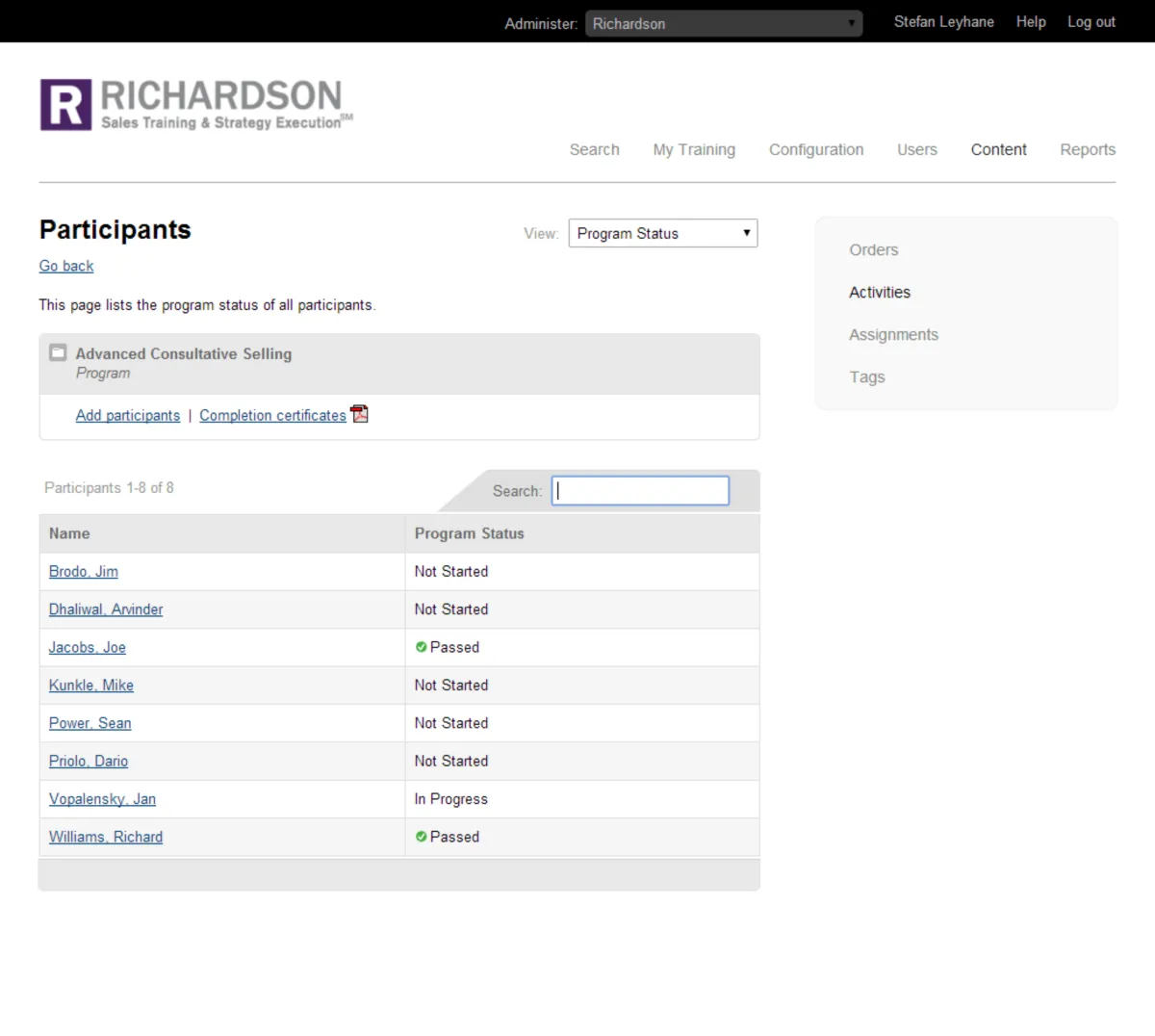Click Not Started status for Brodo, Jim
Image resolution: width=1155 pixels, height=1036 pixels.
[x=451, y=571]
